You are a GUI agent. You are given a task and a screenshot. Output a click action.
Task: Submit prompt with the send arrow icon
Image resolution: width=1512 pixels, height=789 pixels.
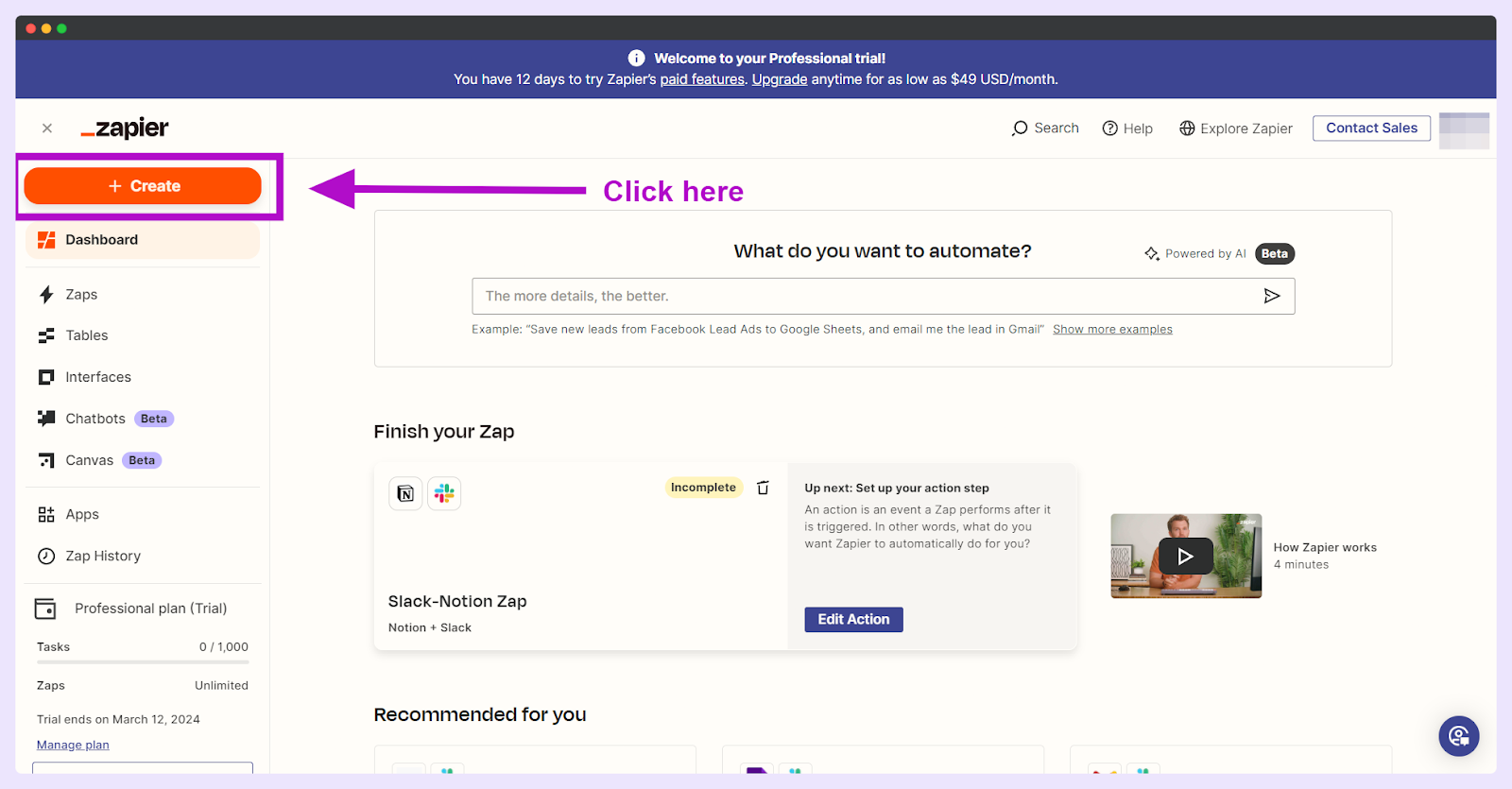(x=1272, y=296)
